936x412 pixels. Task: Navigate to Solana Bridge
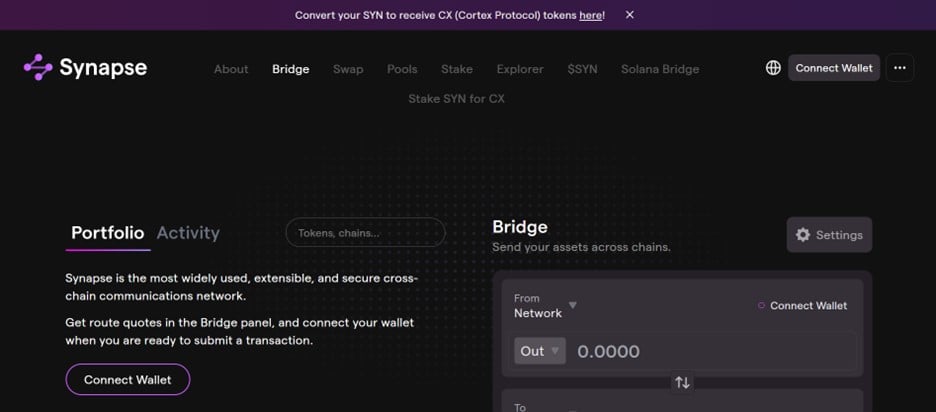pos(660,69)
